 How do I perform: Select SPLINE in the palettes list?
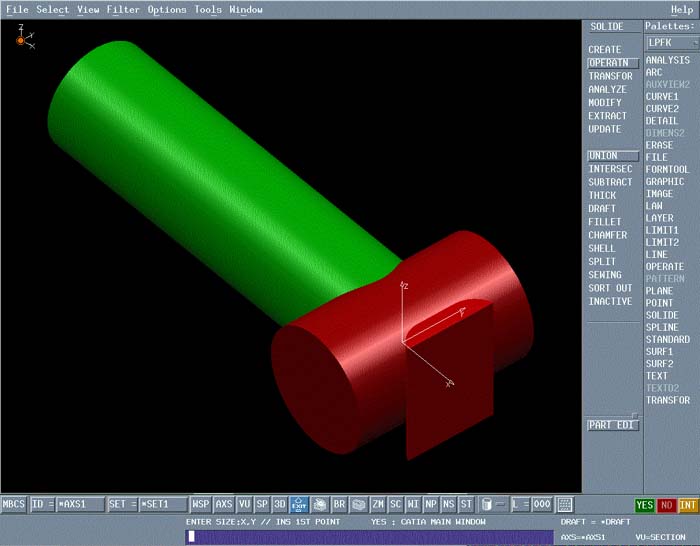click(662, 328)
